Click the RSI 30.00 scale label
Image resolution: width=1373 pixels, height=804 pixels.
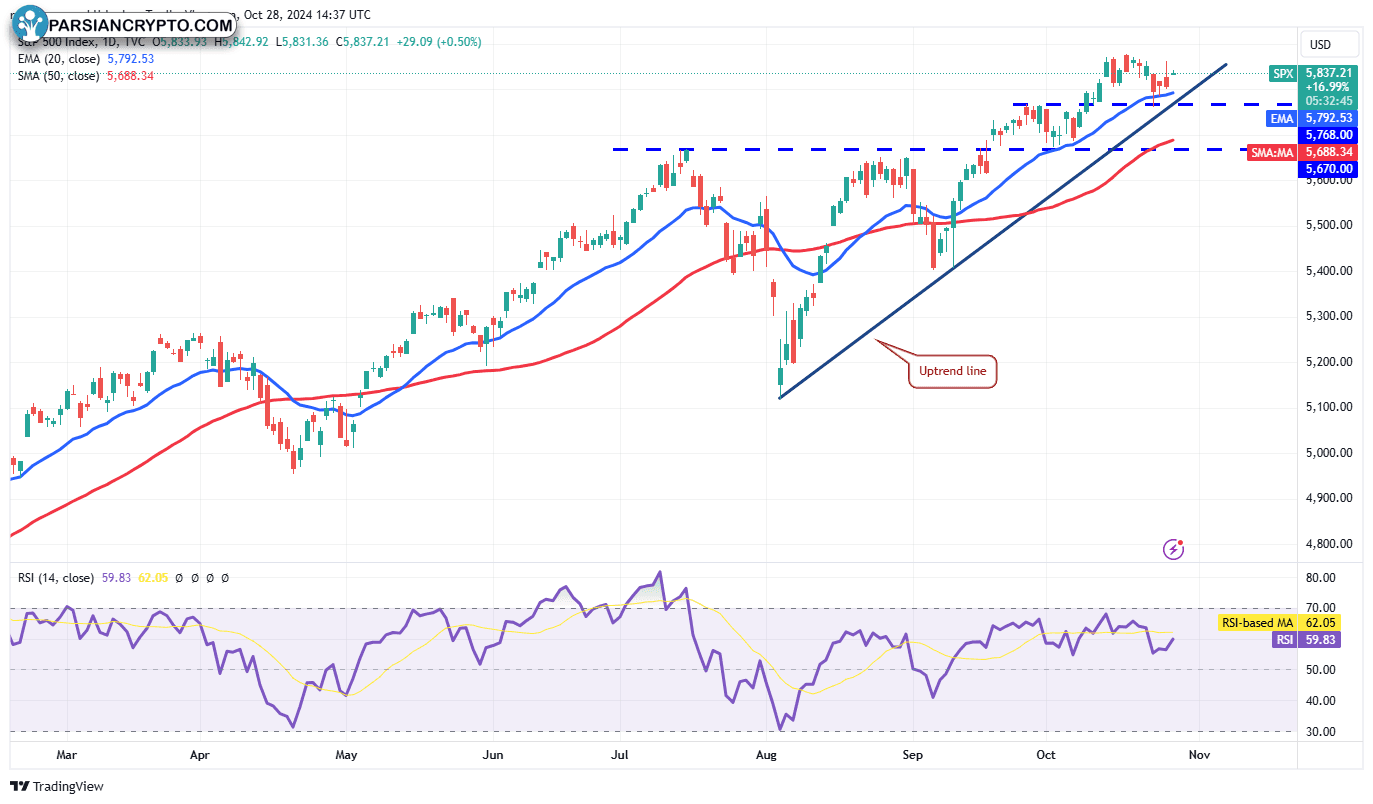tap(1321, 732)
